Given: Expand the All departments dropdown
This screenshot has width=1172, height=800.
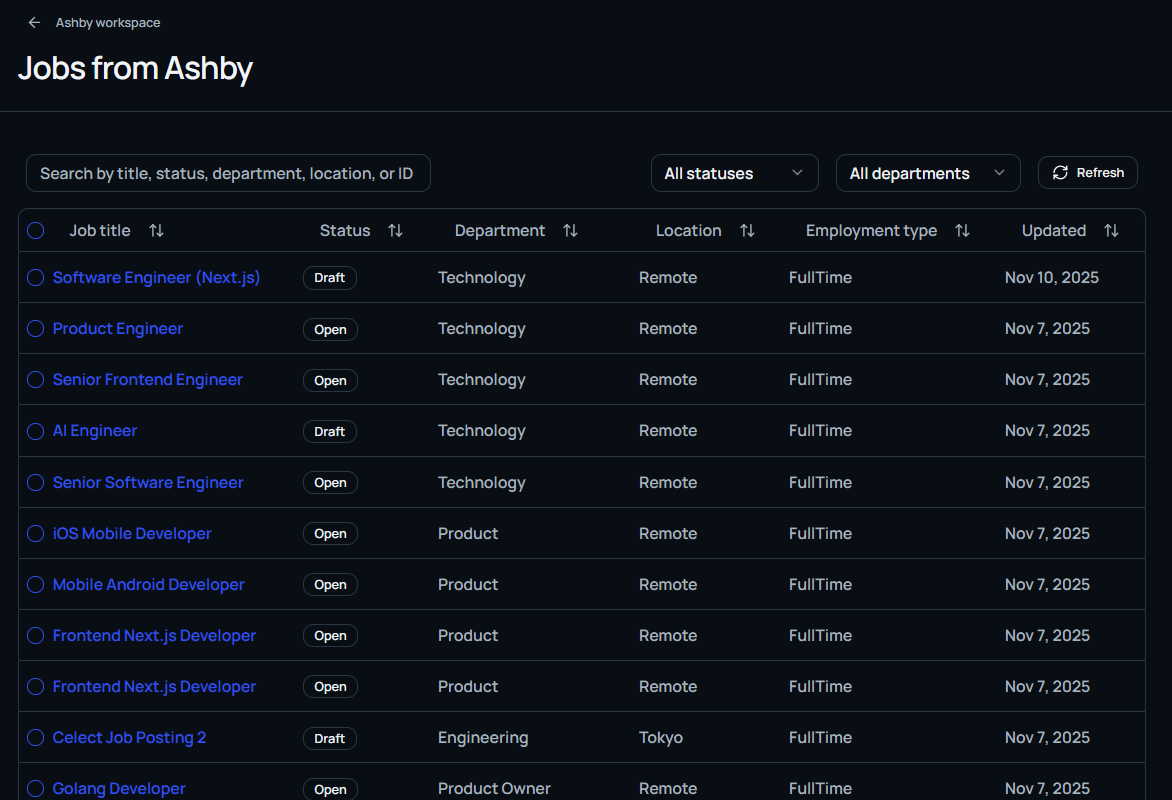Looking at the screenshot, I should pyautogui.click(x=927, y=173).
